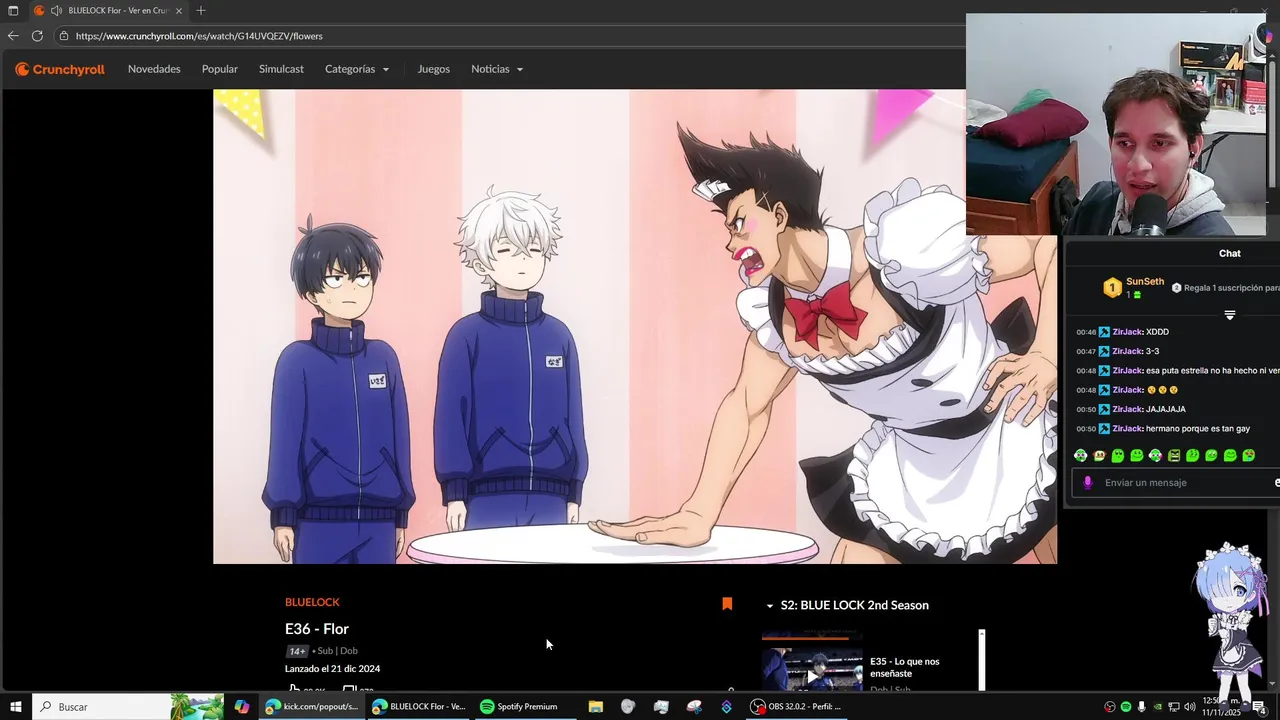Expand the S2: BLUE LOCK 2nd Season selector
The image size is (1280, 720).
click(847, 605)
